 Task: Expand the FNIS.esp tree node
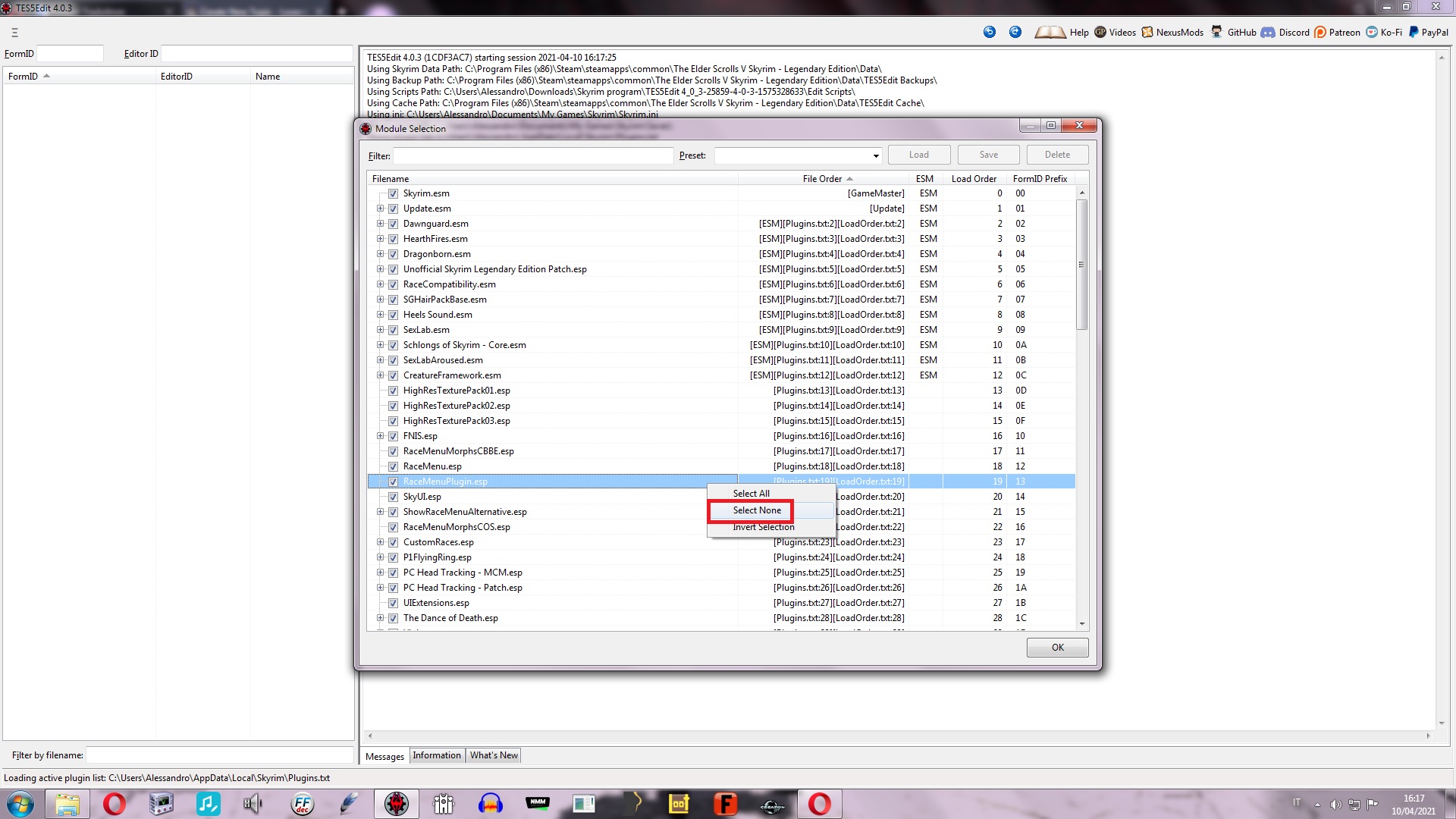tap(380, 436)
